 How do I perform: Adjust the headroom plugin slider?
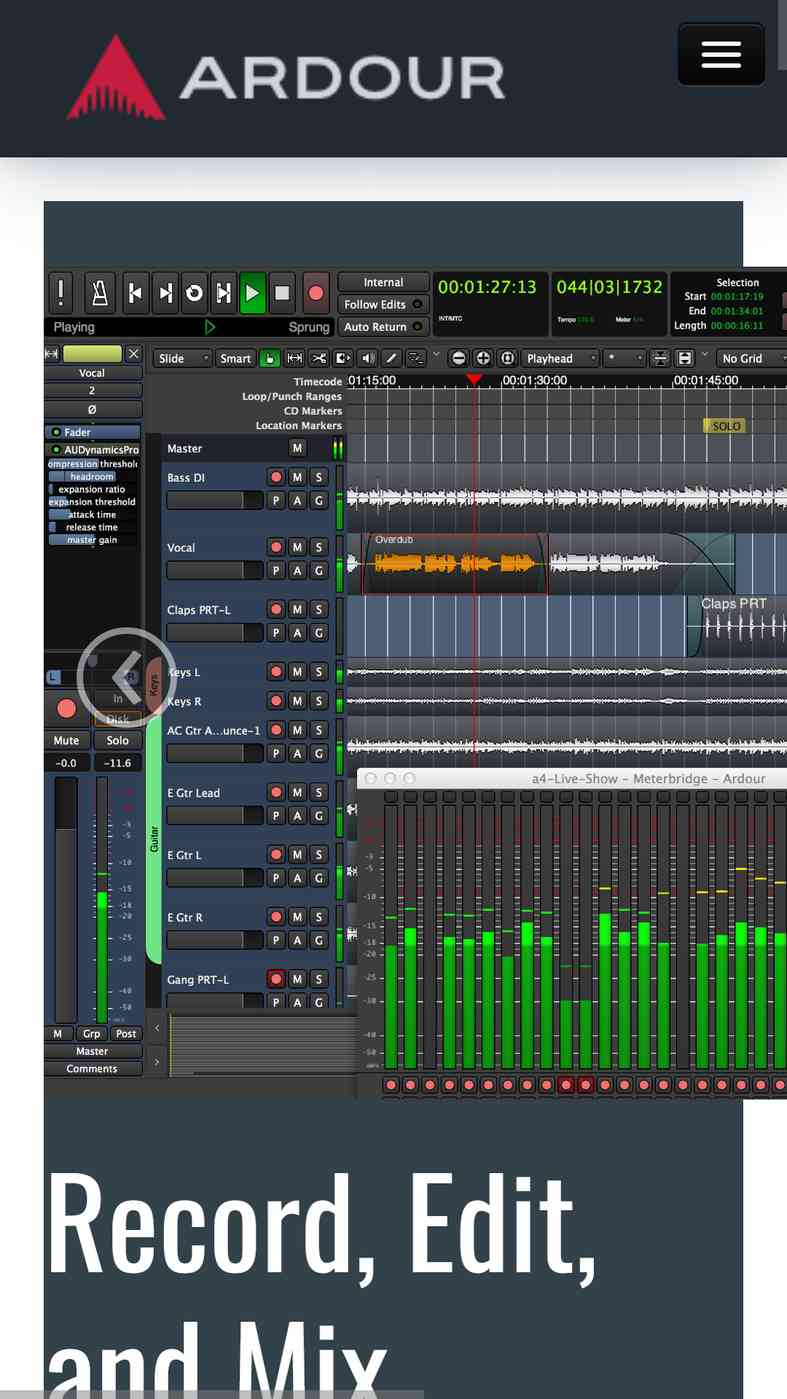tap(92, 477)
